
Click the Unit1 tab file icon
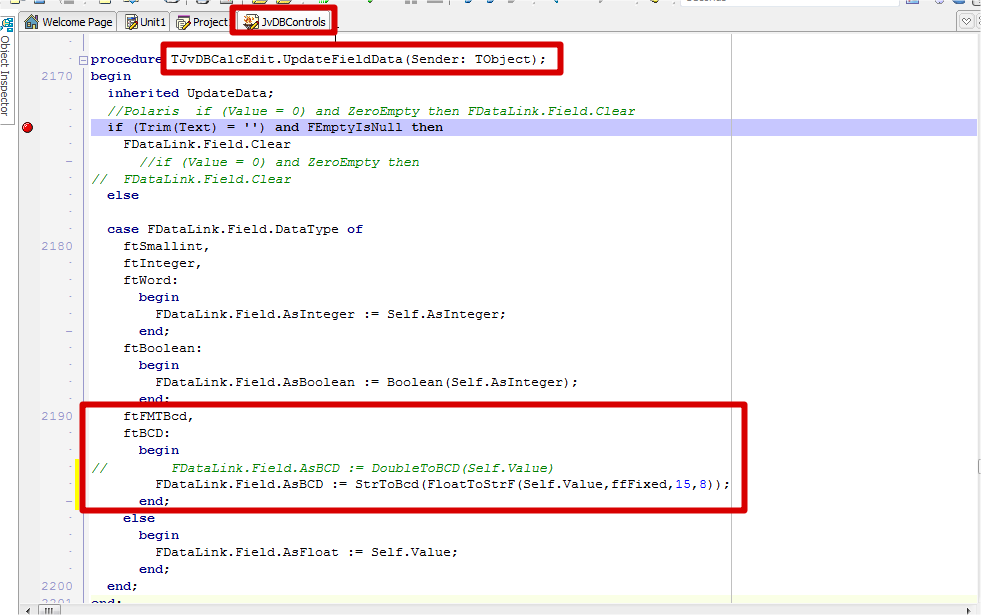(129, 22)
